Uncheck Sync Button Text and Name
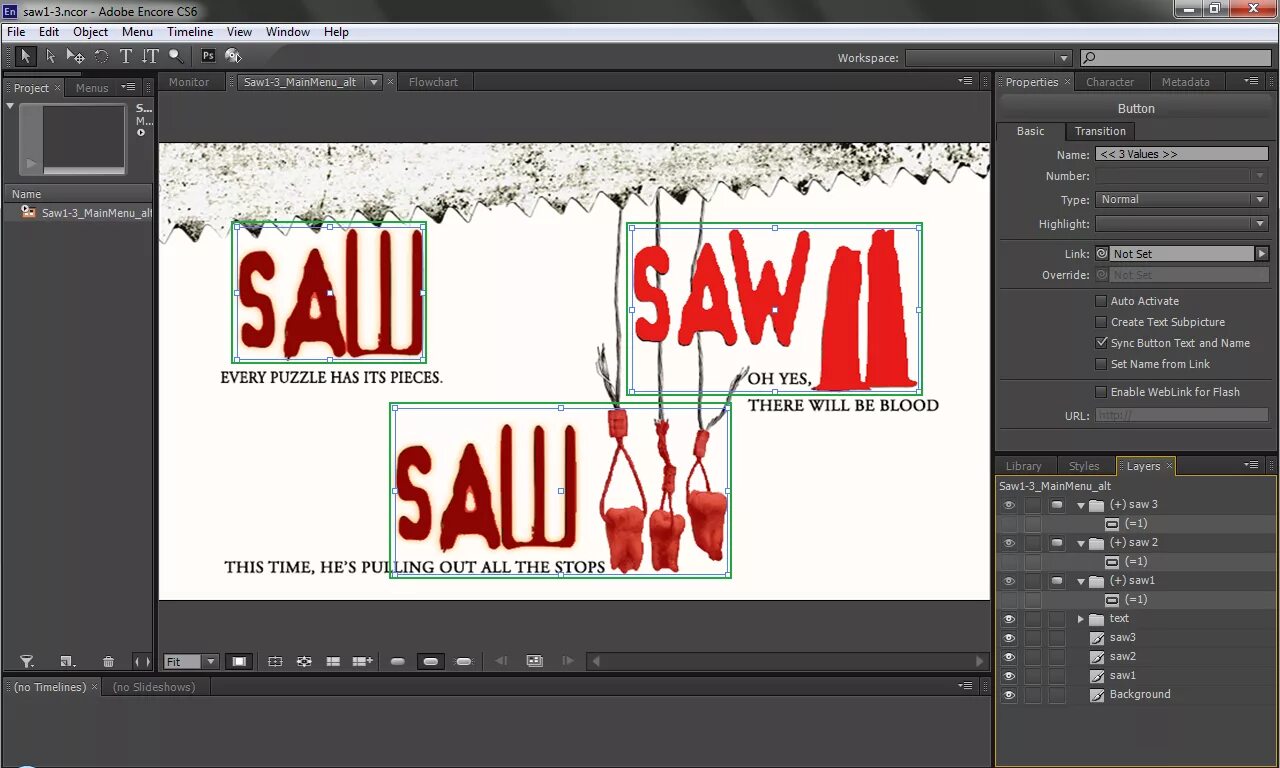1280x768 pixels. click(1101, 343)
